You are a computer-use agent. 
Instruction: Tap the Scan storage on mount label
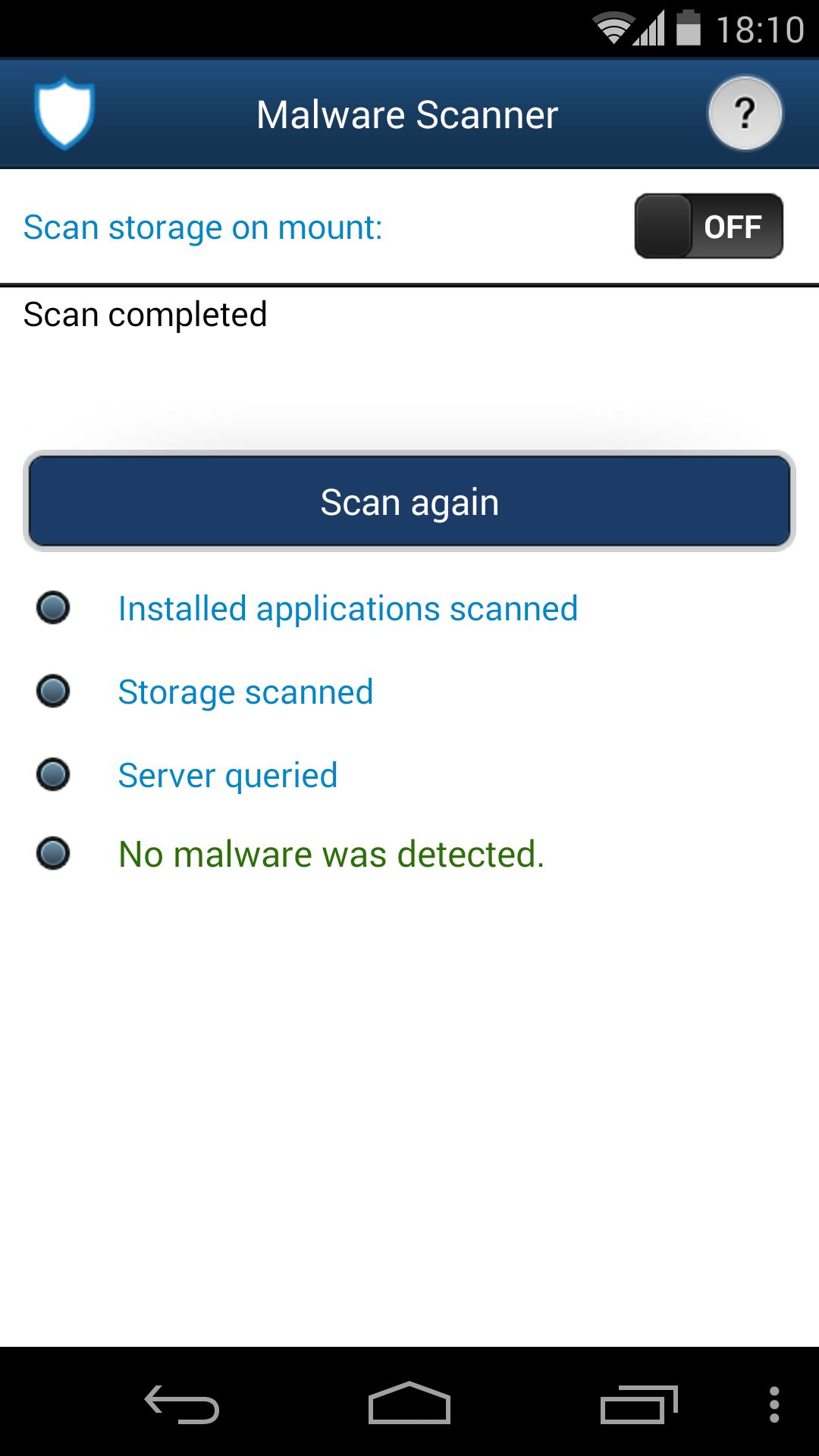click(x=203, y=227)
